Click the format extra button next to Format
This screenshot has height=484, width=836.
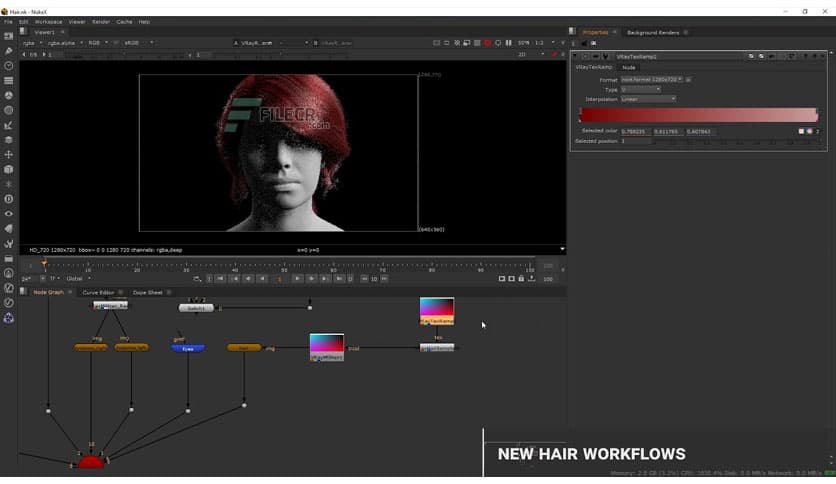tap(688, 79)
